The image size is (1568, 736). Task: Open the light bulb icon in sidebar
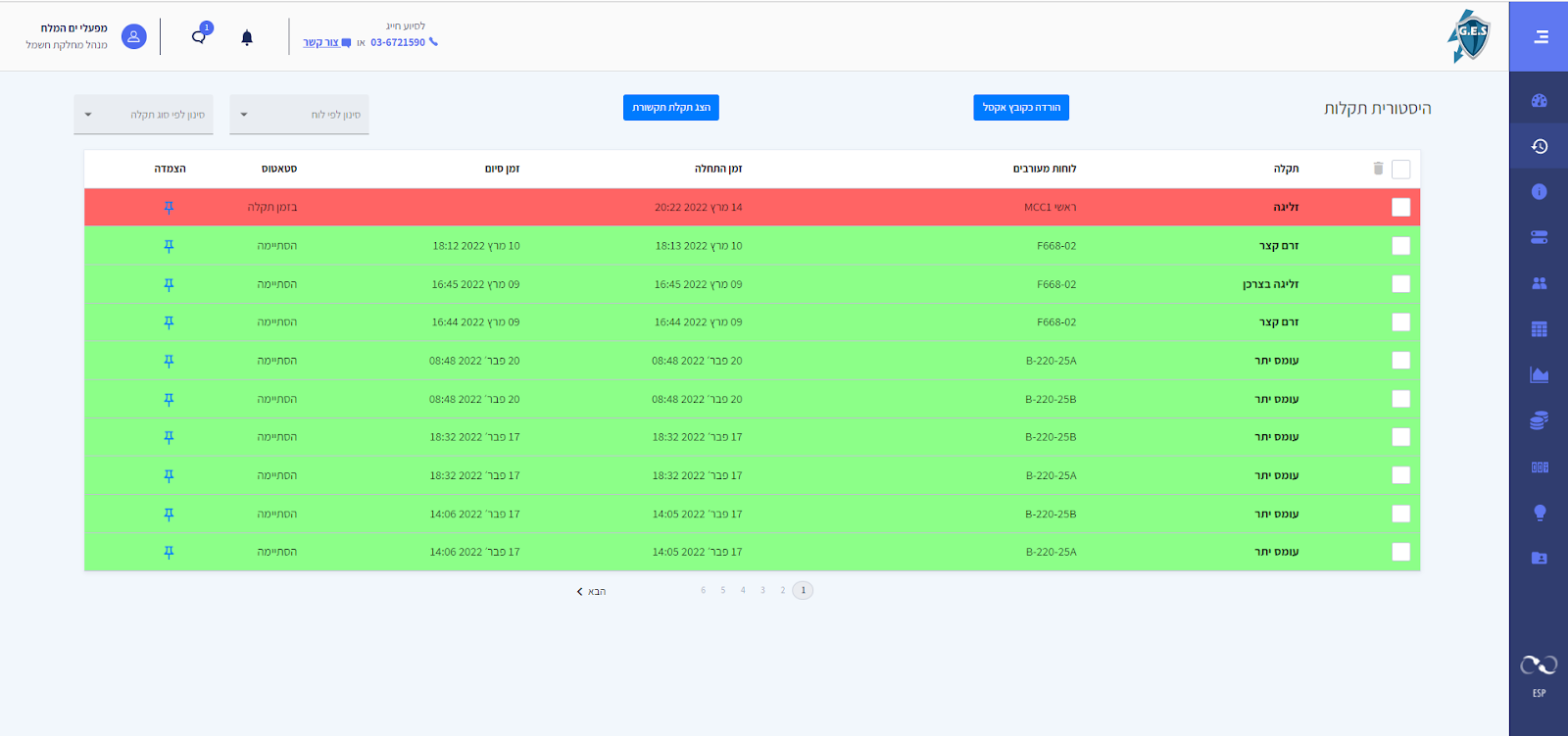click(1540, 513)
